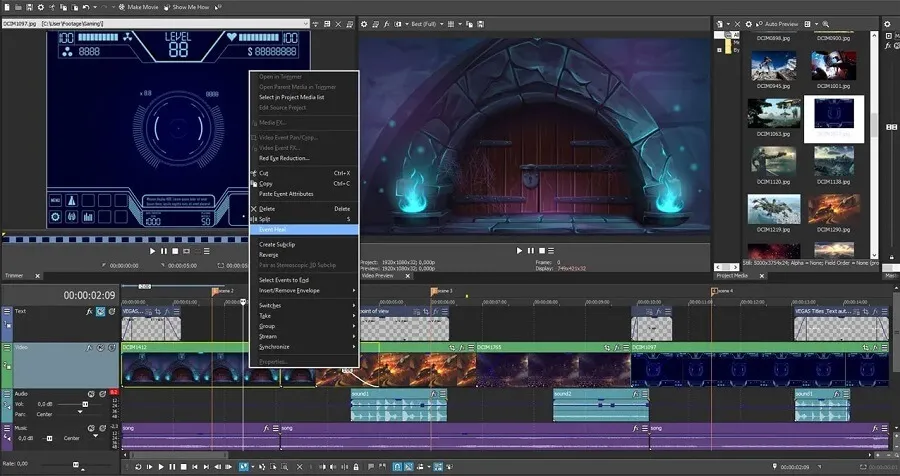900x476 pixels.
Task: Choose Split in the context menu
Action: point(304,219)
